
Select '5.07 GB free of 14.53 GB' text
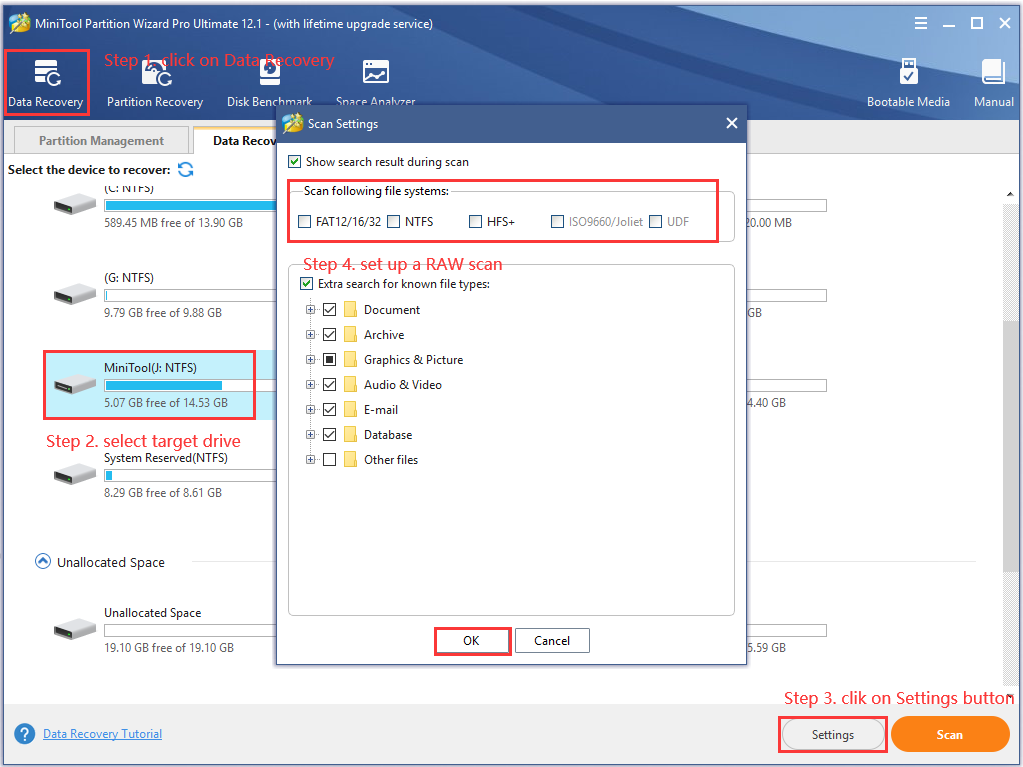pos(166,402)
